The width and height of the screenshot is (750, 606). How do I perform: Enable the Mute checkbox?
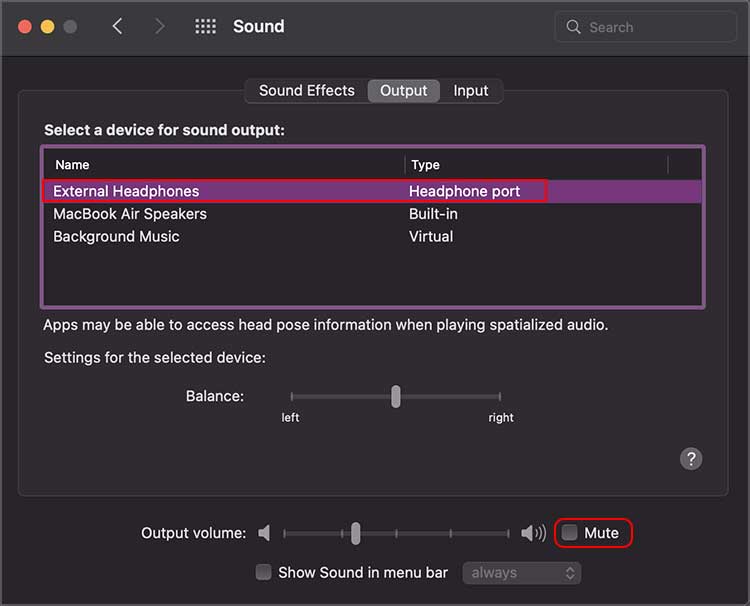(x=570, y=533)
